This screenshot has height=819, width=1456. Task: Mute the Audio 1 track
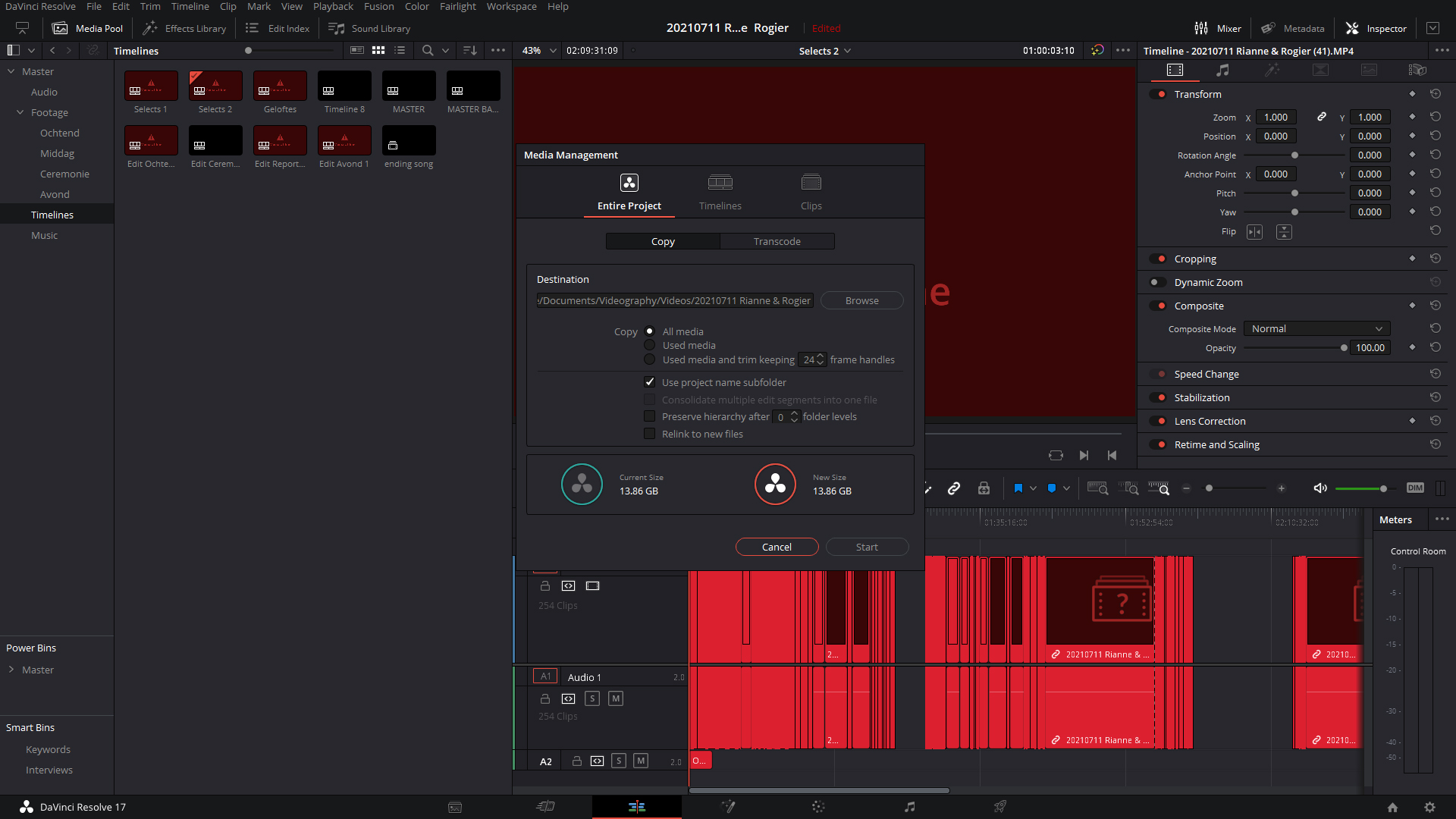pyautogui.click(x=616, y=698)
